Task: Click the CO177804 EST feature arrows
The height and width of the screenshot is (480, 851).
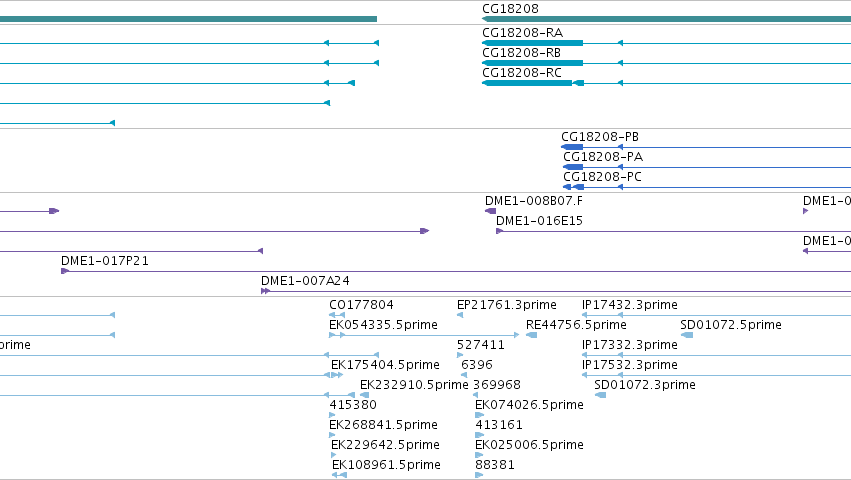Action: (337, 315)
